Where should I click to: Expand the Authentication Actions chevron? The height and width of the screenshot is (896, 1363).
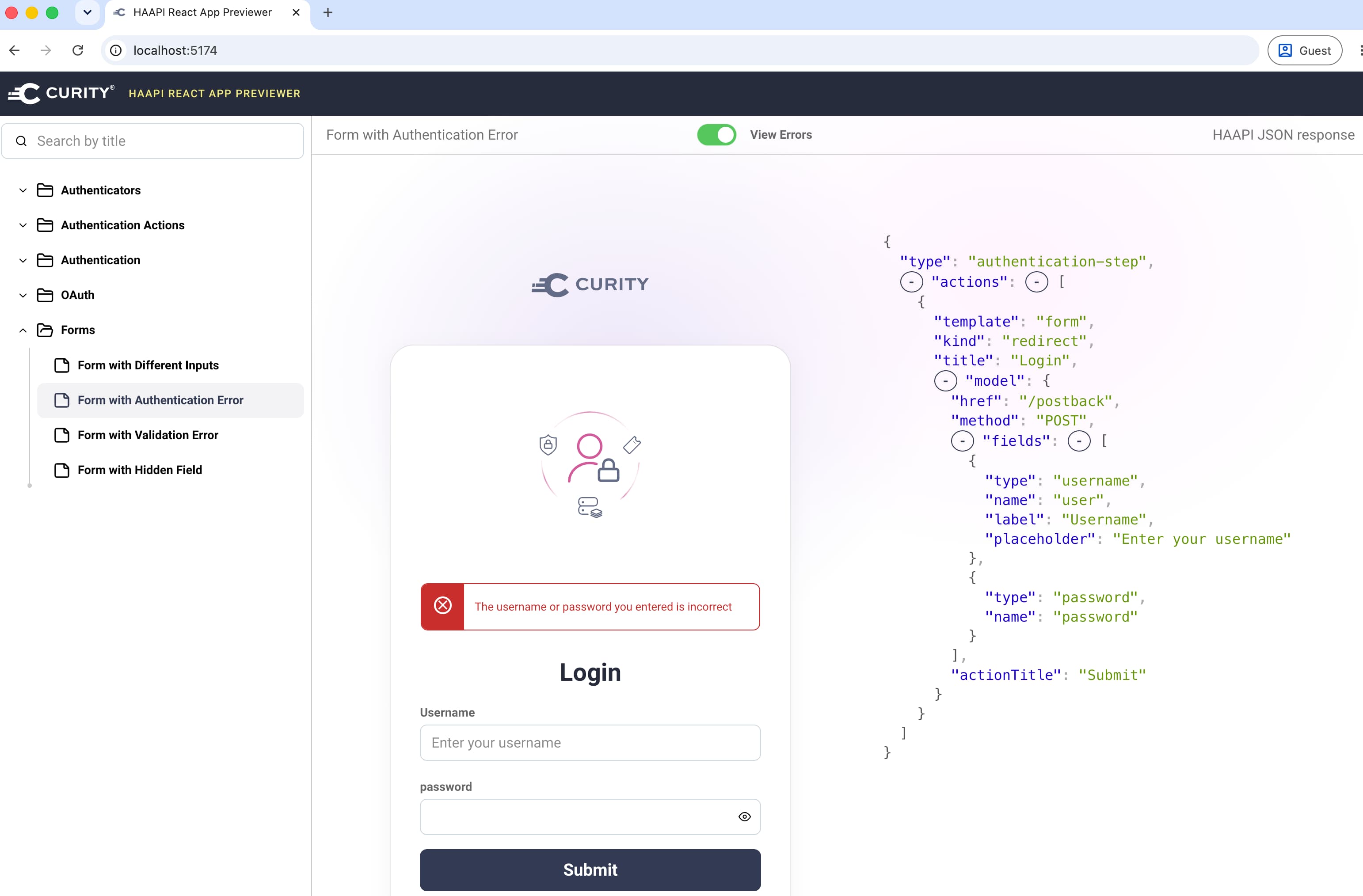(23, 225)
